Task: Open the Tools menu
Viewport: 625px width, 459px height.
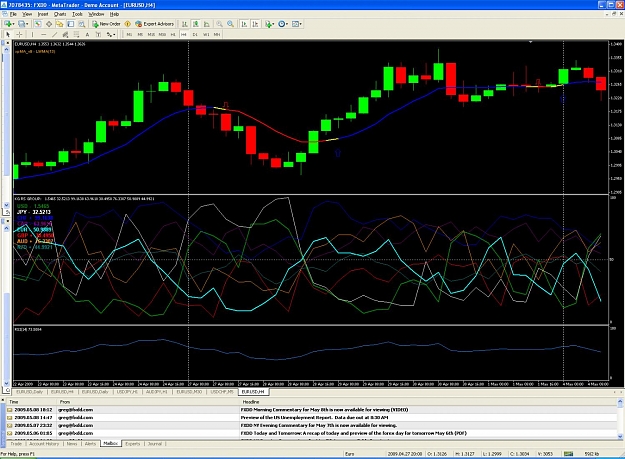Action: point(77,14)
